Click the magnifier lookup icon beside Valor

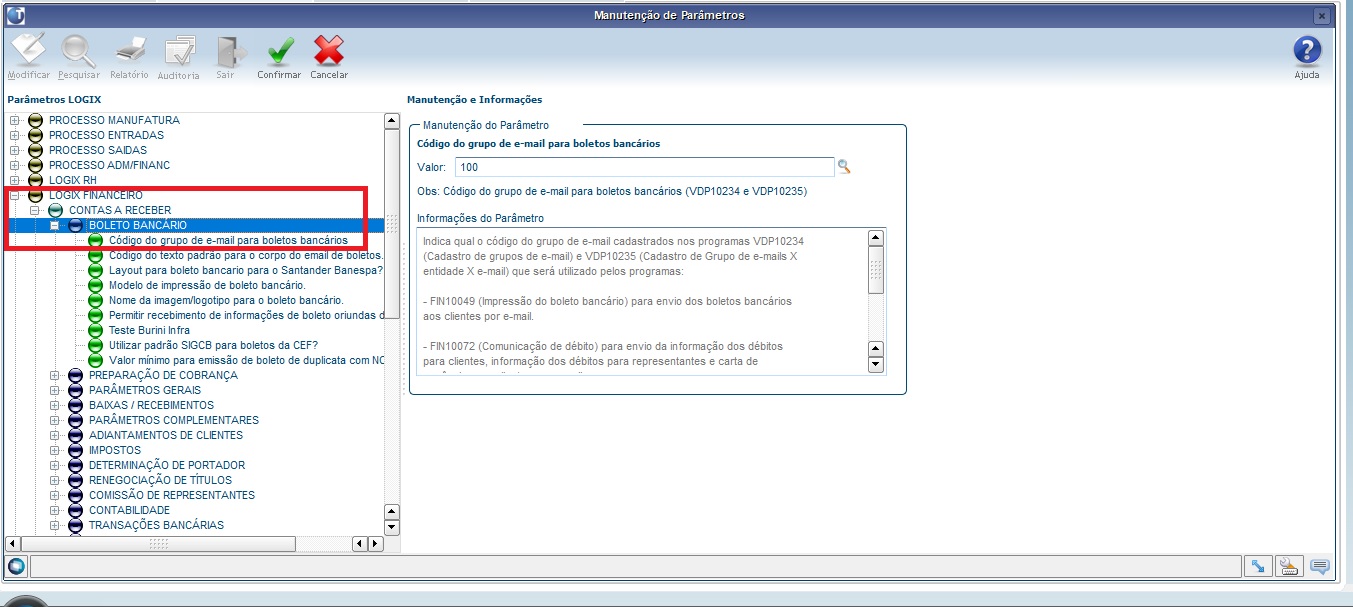844,167
